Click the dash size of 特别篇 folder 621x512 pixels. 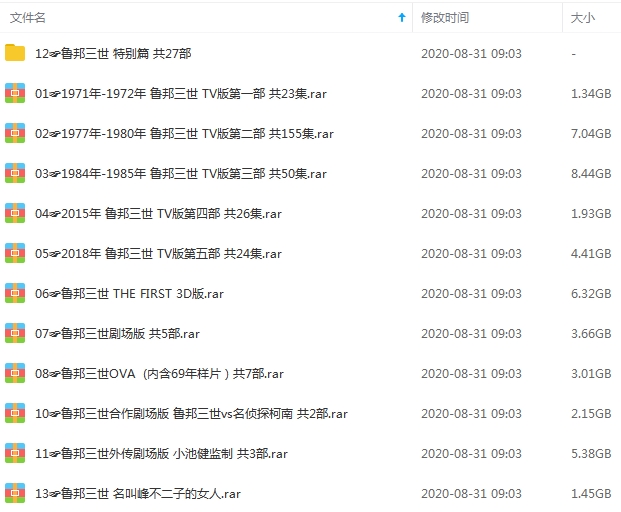pos(573,53)
